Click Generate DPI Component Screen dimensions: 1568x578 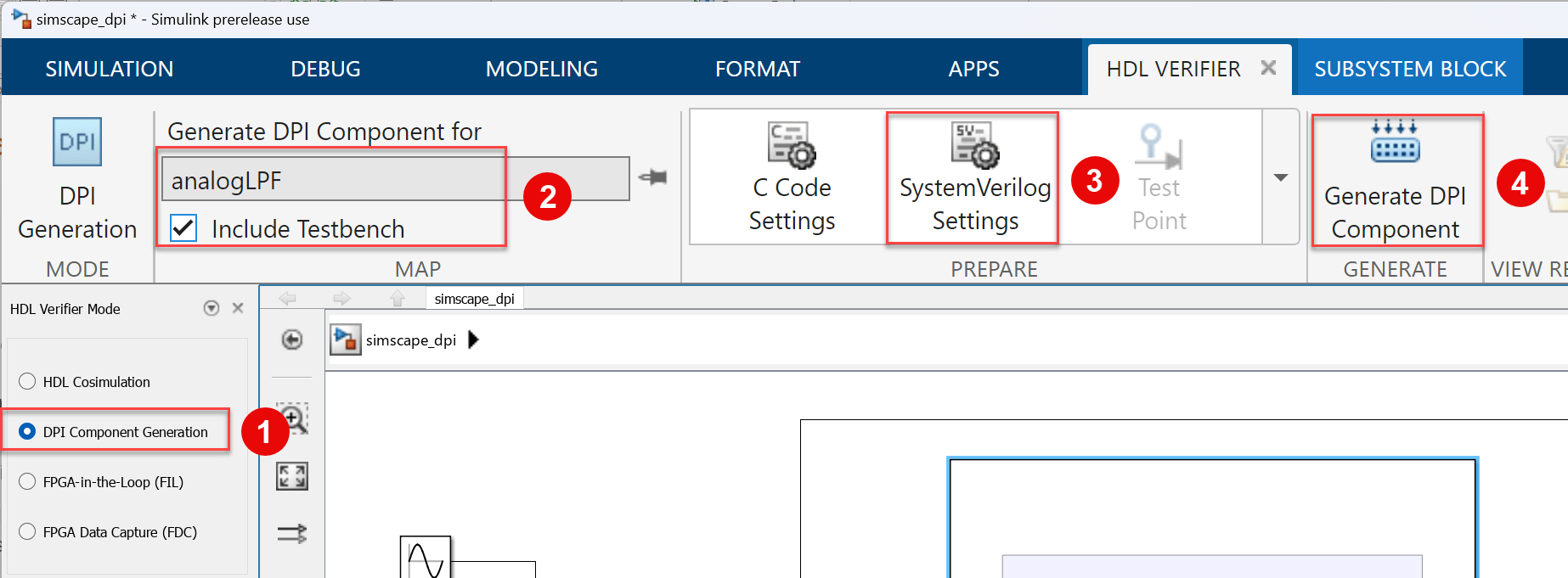click(x=1396, y=180)
